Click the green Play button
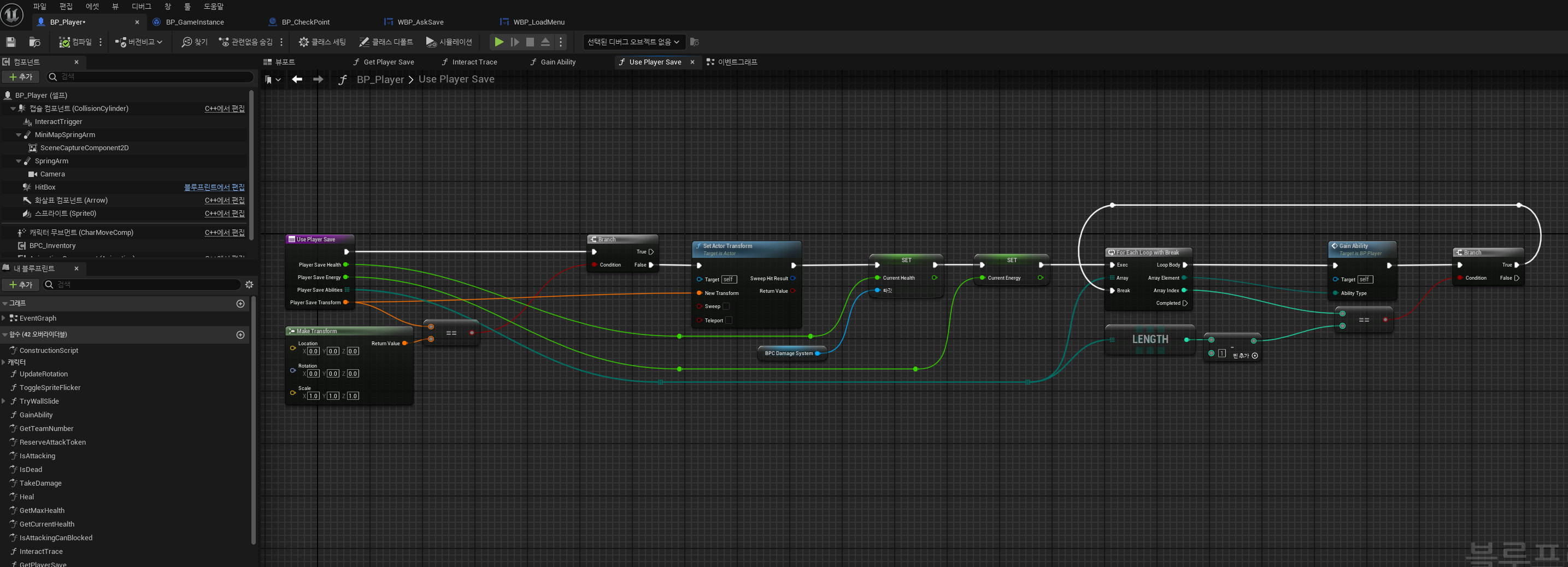 point(498,42)
